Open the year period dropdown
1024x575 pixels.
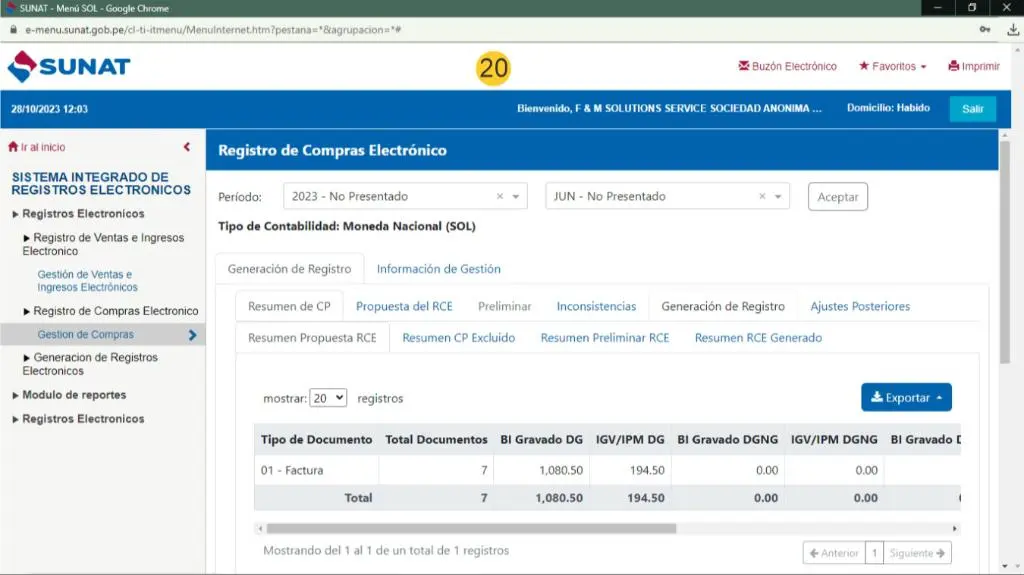[517, 197]
